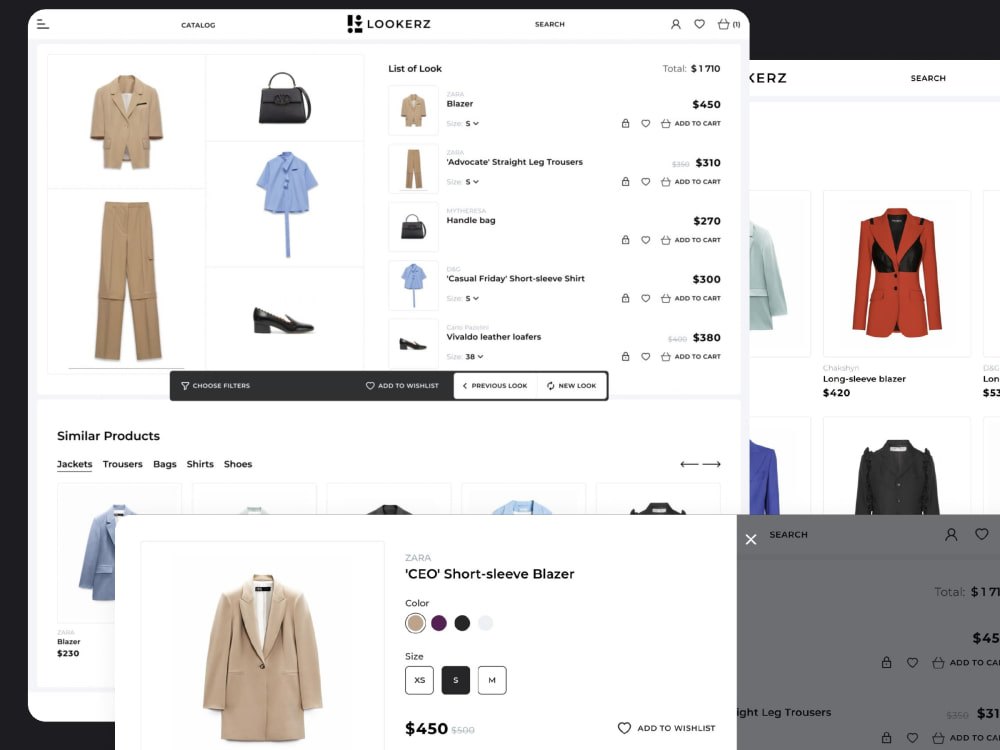This screenshot has height=750, width=1000.
Task: Click the left arrow of Similar Products carousel
Action: point(689,464)
